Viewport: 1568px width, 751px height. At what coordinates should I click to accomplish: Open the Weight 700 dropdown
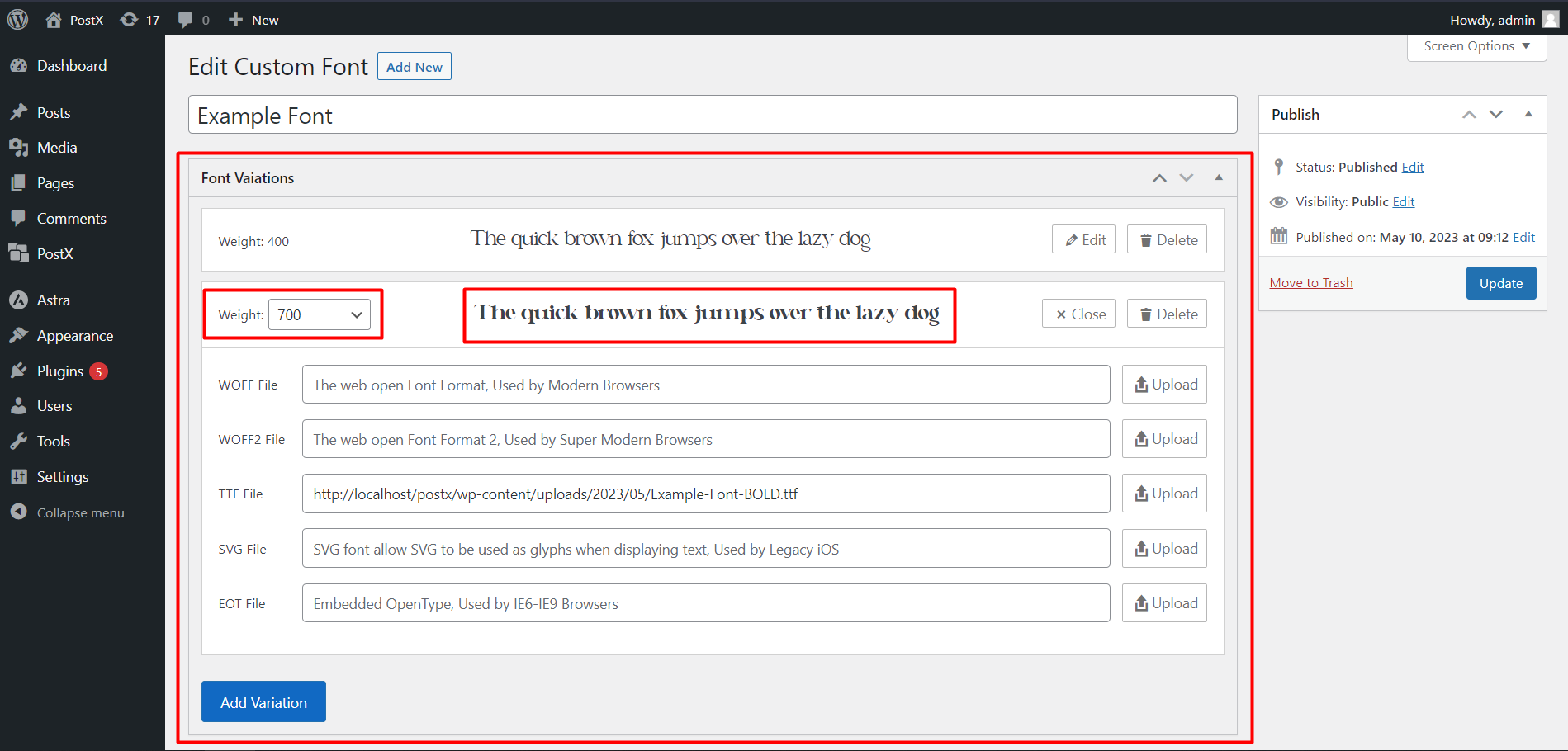320,314
